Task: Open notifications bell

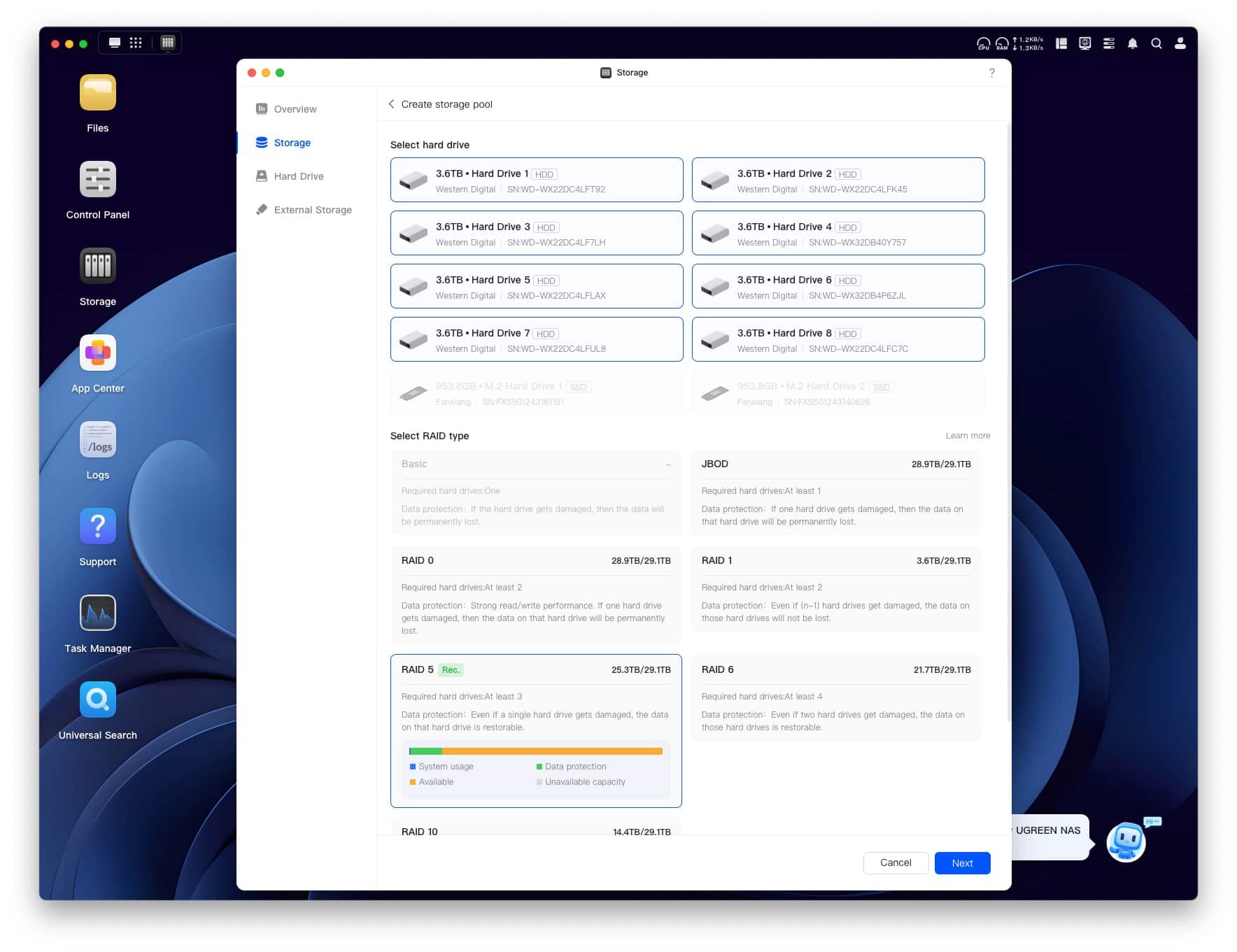Action: click(x=1133, y=43)
